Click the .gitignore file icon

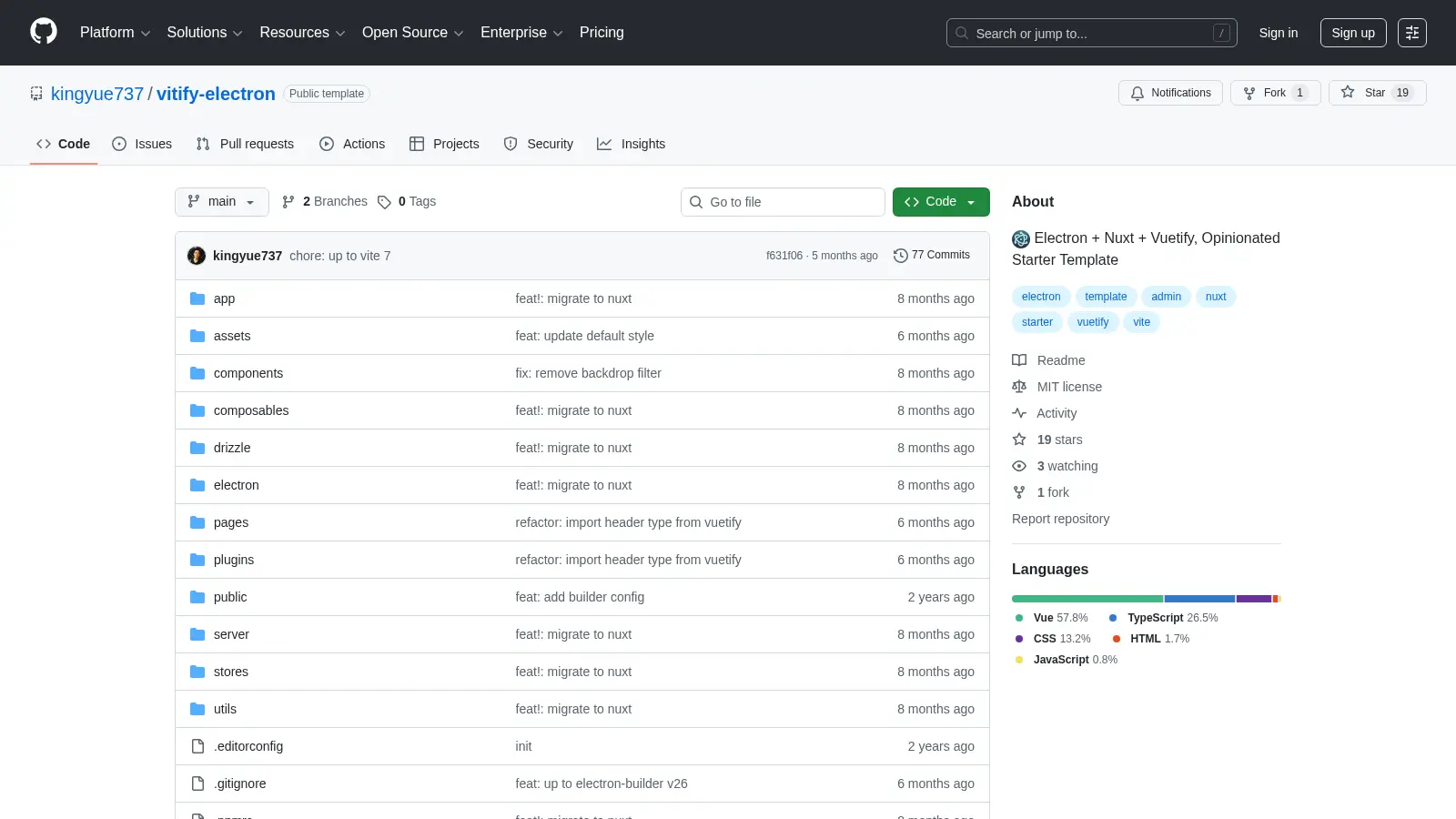click(197, 784)
